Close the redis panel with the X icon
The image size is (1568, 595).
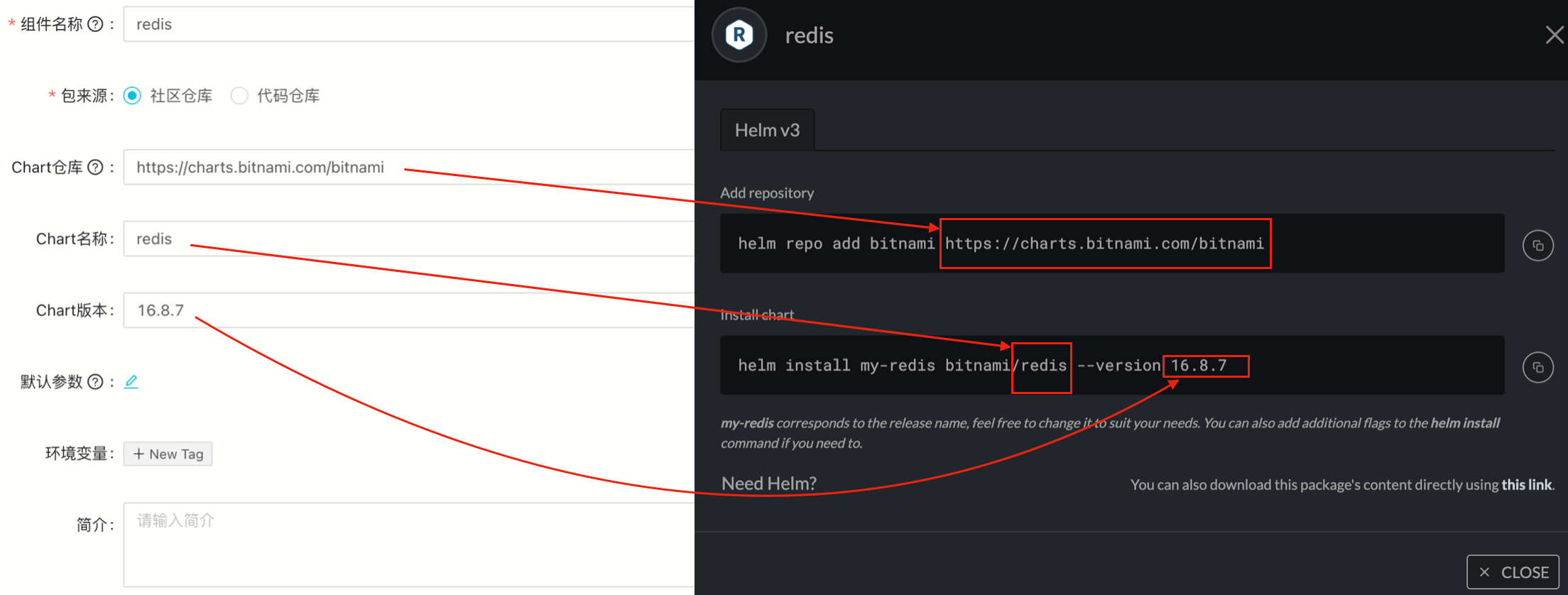[x=1554, y=35]
